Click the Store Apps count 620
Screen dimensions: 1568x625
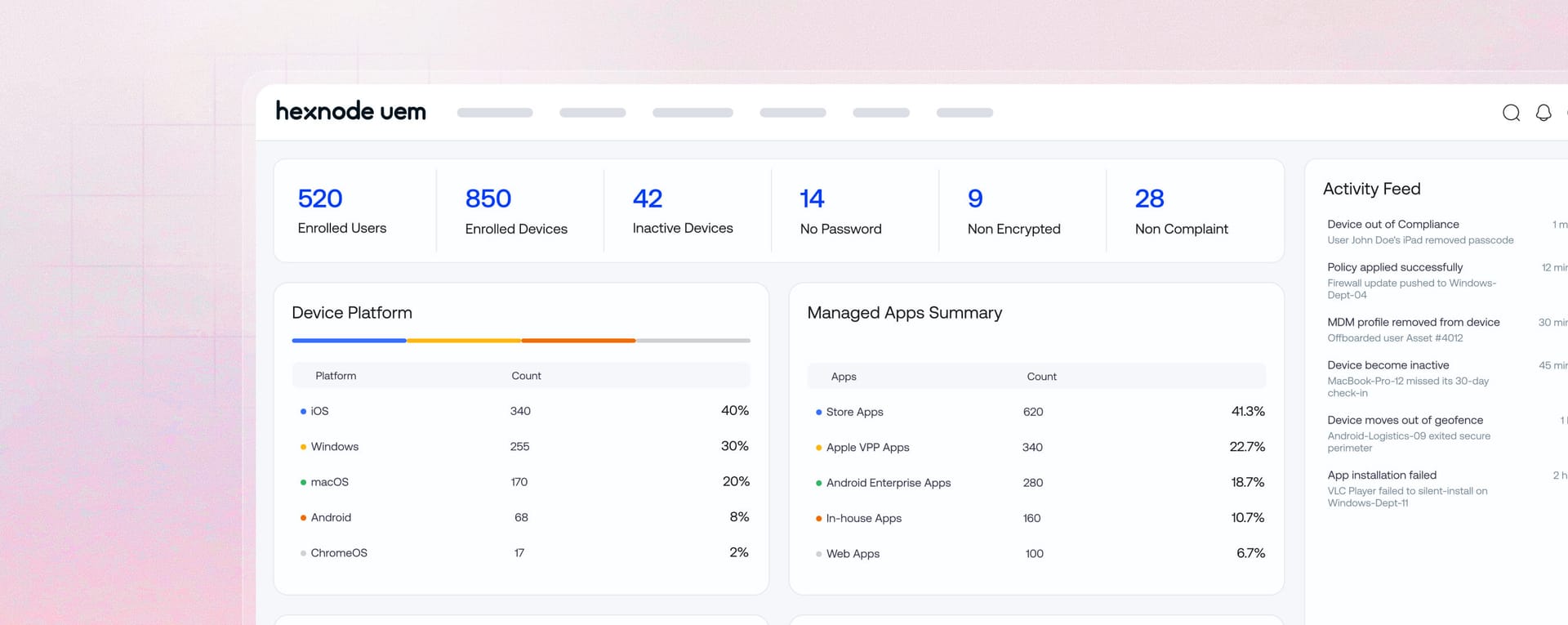point(1033,412)
